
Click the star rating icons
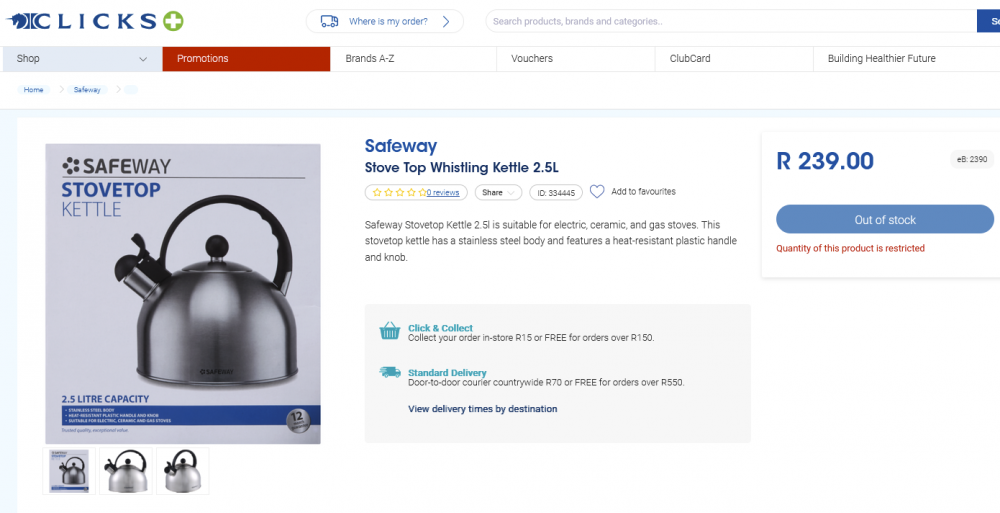pyautogui.click(x=399, y=192)
